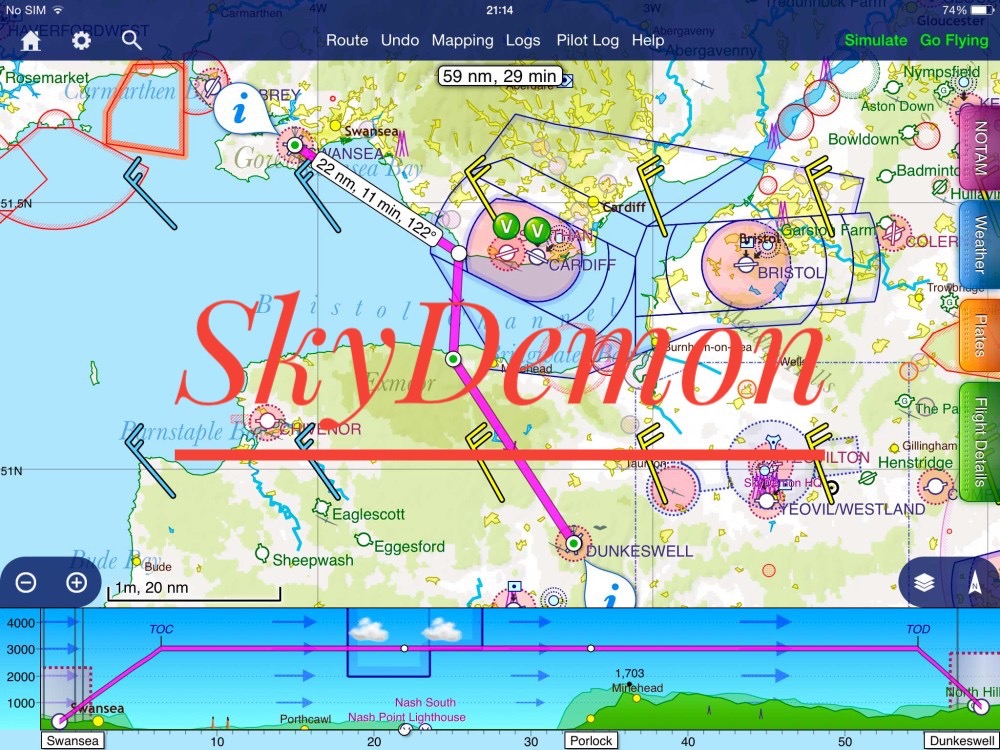Viewport: 1000px width, 750px height.
Task: Tap the Eaglescott airfield symbol
Action: [321, 508]
